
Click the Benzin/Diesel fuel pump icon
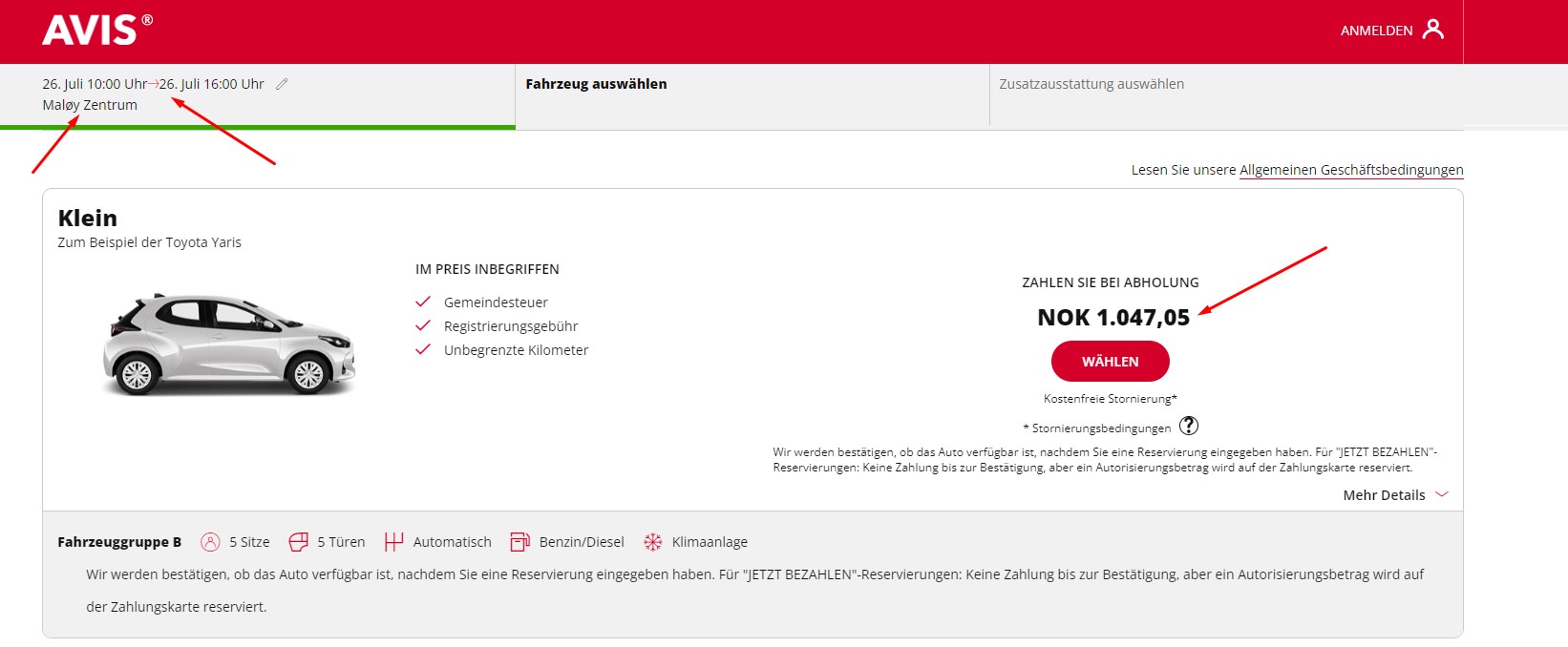pos(519,542)
